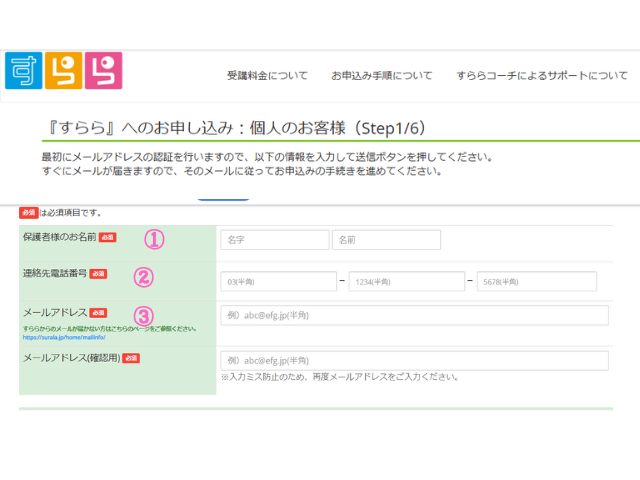Open the surala.jp/home/mailinfo link
Image resolution: width=640 pixels, height=480 pixels.
64,337
